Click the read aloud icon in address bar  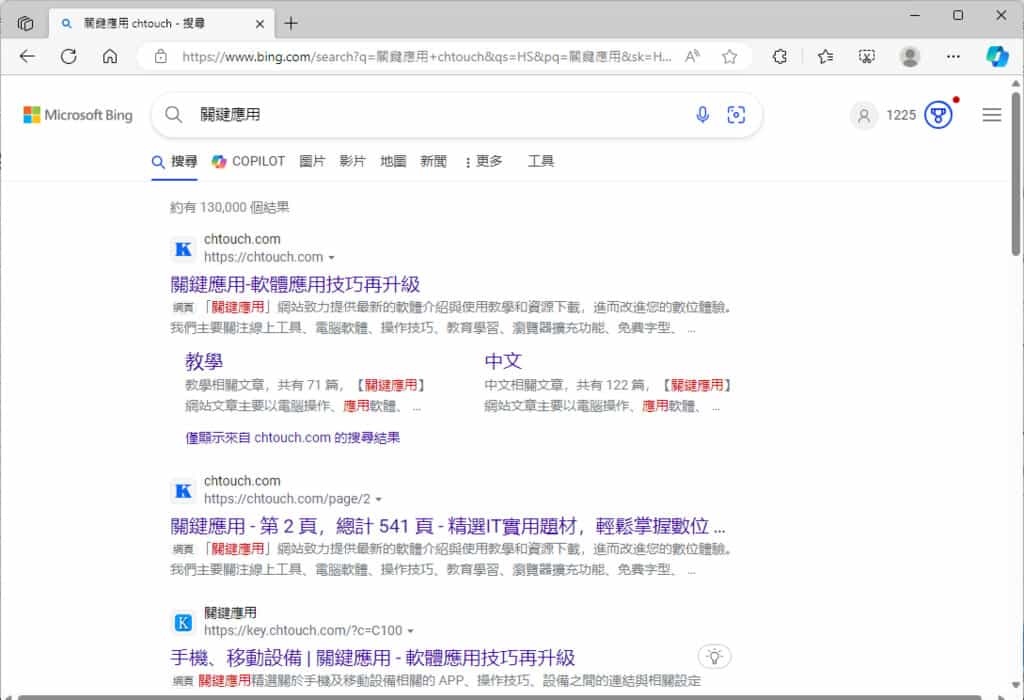coord(692,57)
